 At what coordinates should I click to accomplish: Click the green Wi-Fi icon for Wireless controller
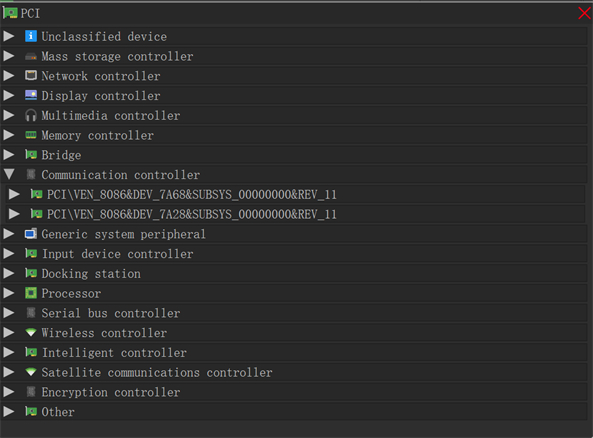(x=31, y=332)
